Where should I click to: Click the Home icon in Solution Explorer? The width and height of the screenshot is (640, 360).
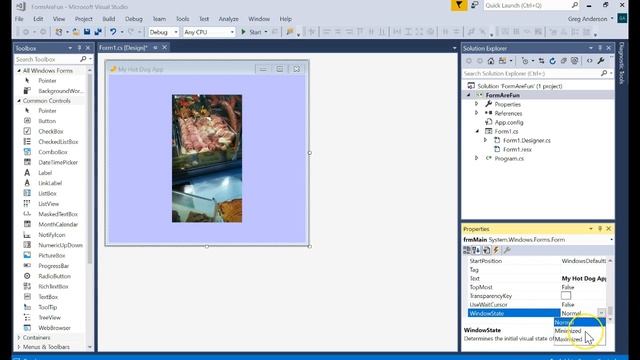[491, 61]
